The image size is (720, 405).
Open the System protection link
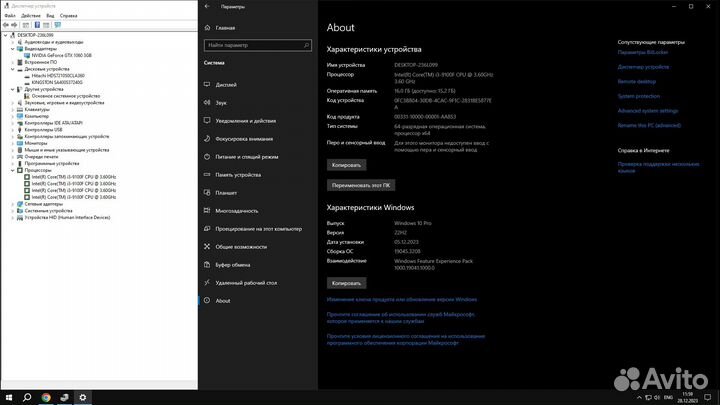tap(638, 96)
